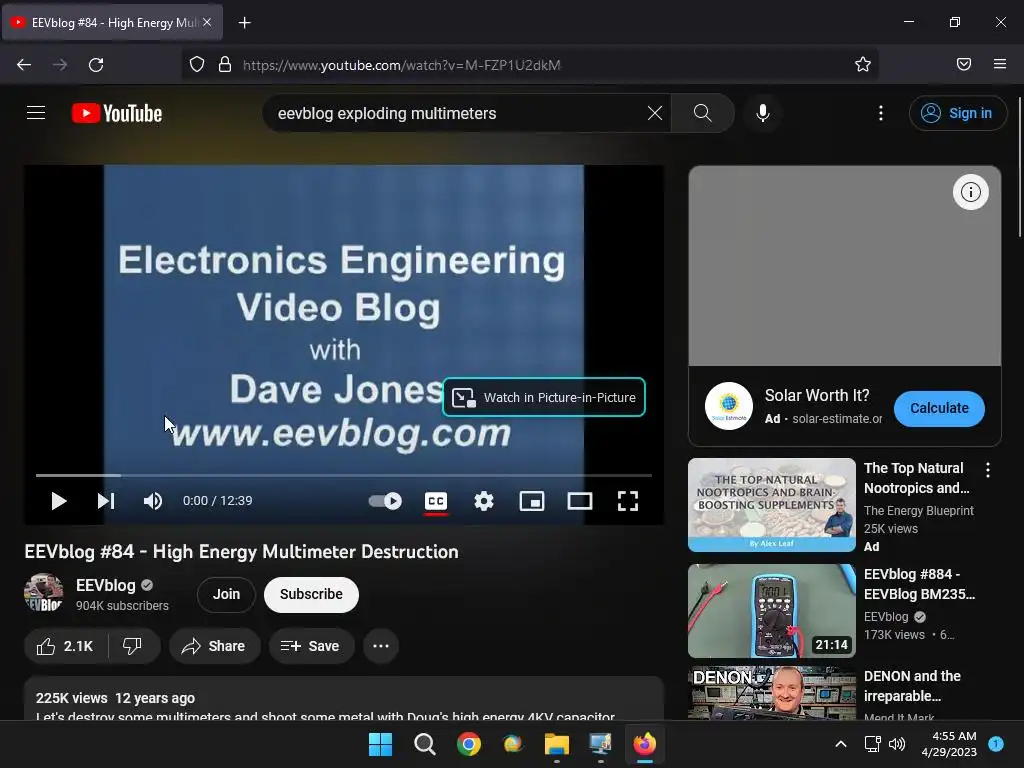Save video to playlist
This screenshot has height=768, width=1024.
point(311,646)
